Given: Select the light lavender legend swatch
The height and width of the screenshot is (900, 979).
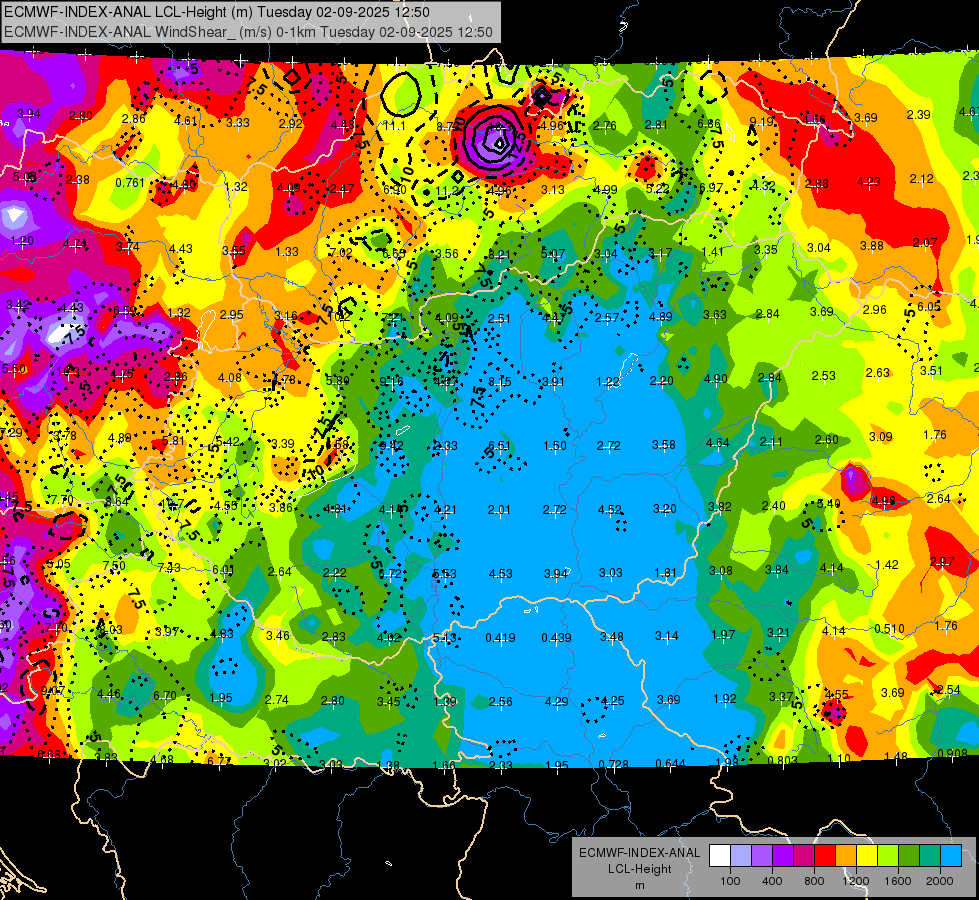Looking at the screenshot, I should (x=741, y=856).
